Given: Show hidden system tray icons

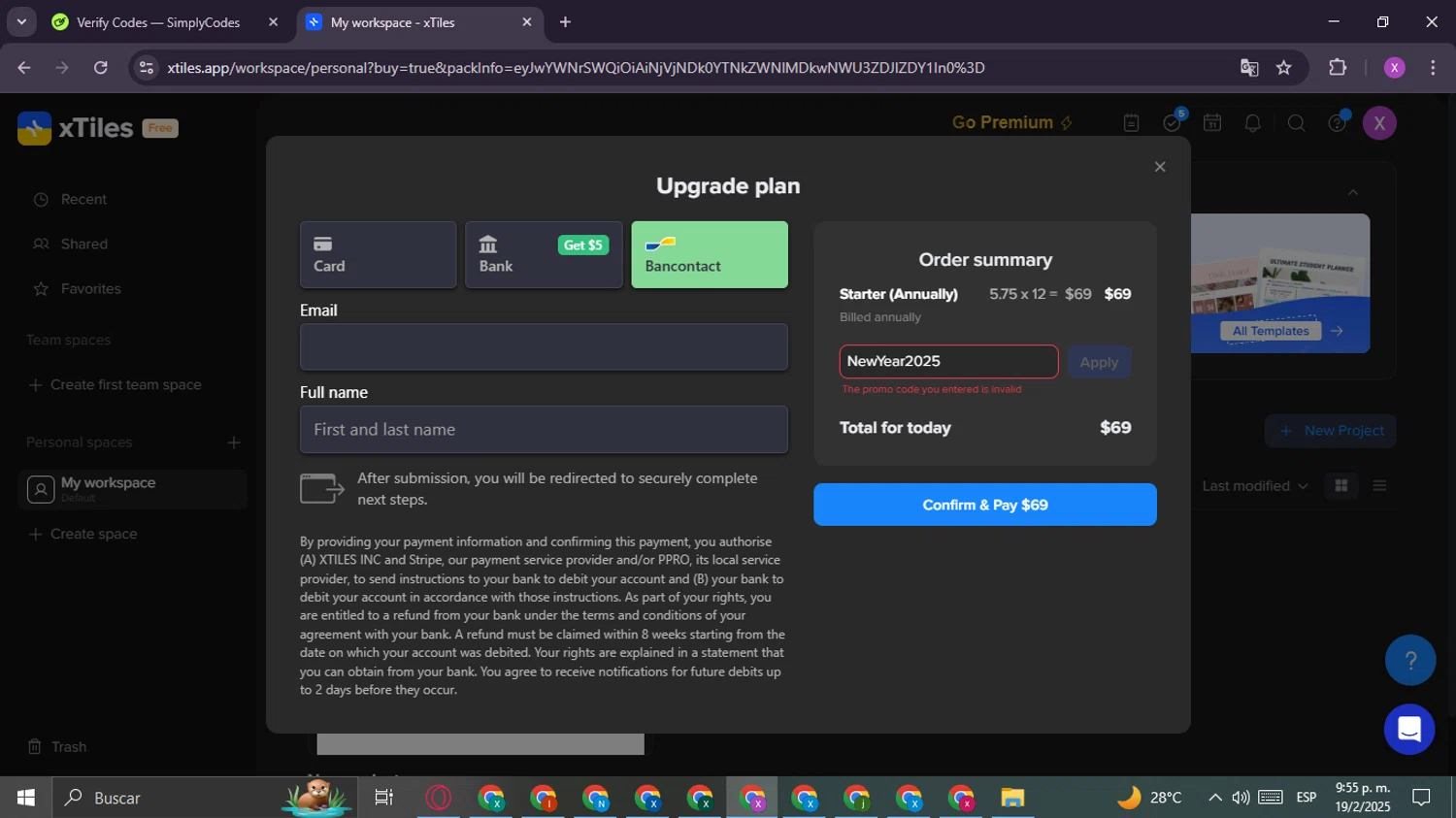Looking at the screenshot, I should click(1214, 798).
